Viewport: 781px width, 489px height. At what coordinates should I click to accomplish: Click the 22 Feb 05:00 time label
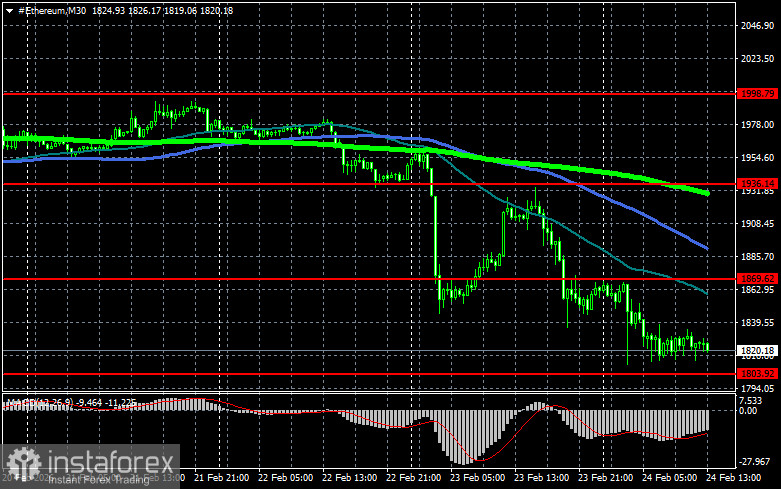(285, 478)
